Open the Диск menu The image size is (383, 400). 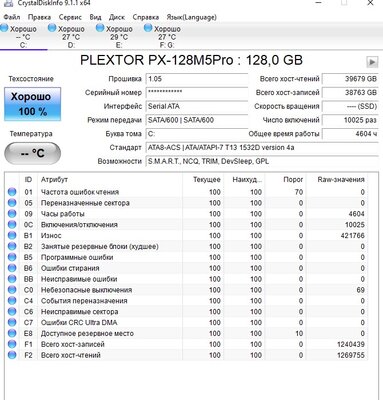117,17
